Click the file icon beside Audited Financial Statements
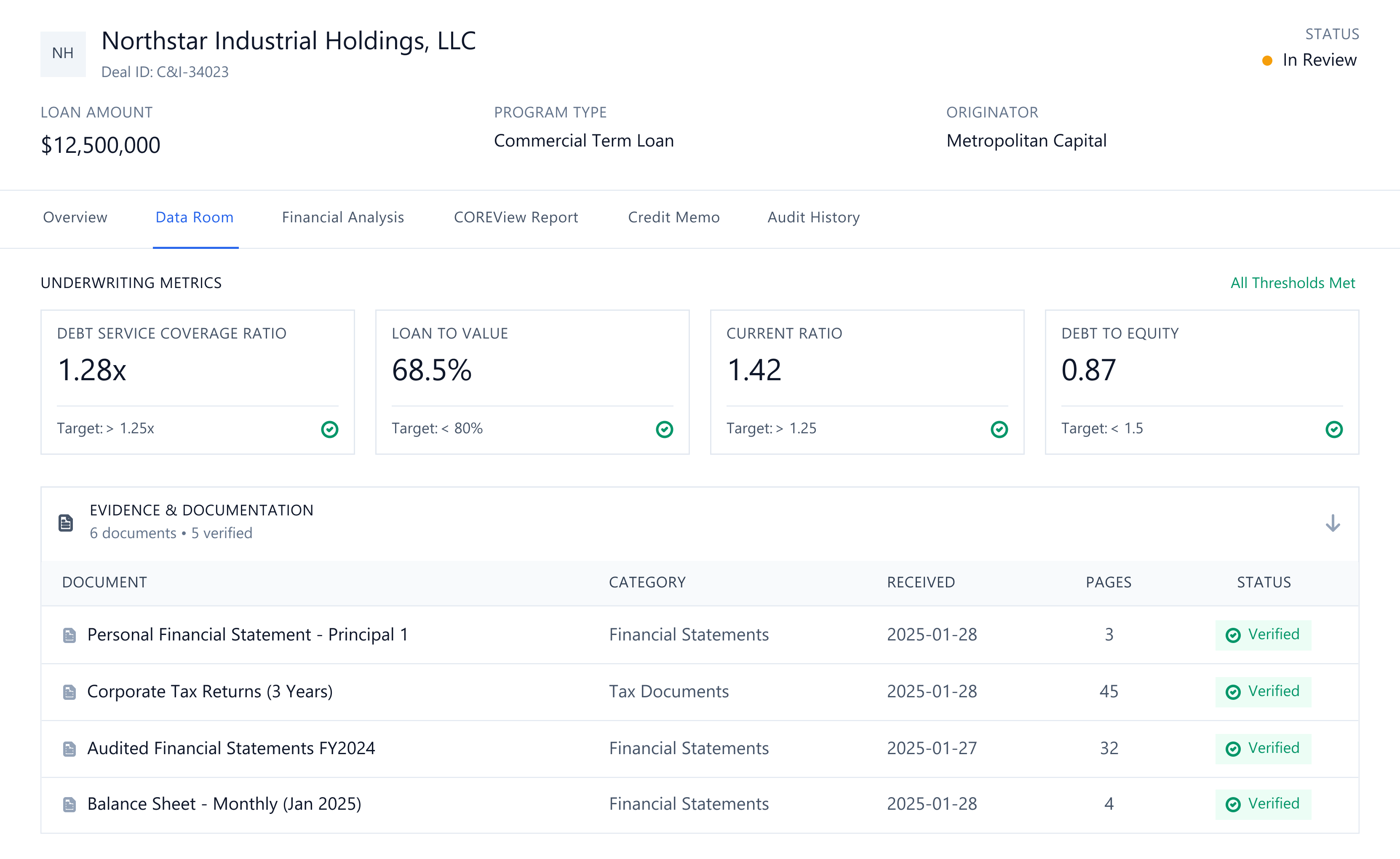 tap(69, 749)
